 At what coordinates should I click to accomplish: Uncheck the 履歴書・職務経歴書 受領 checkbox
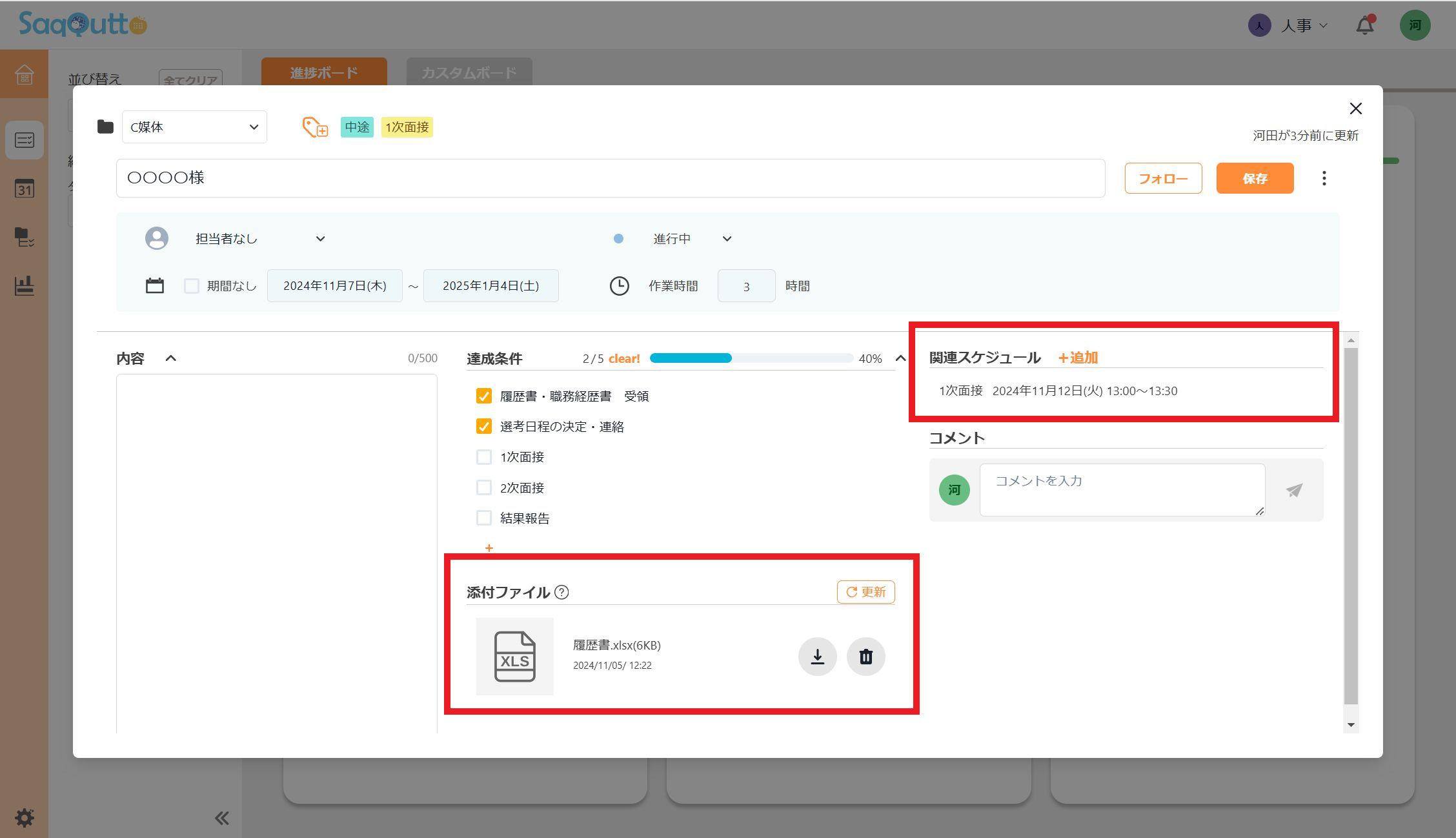tap(484, 396)
